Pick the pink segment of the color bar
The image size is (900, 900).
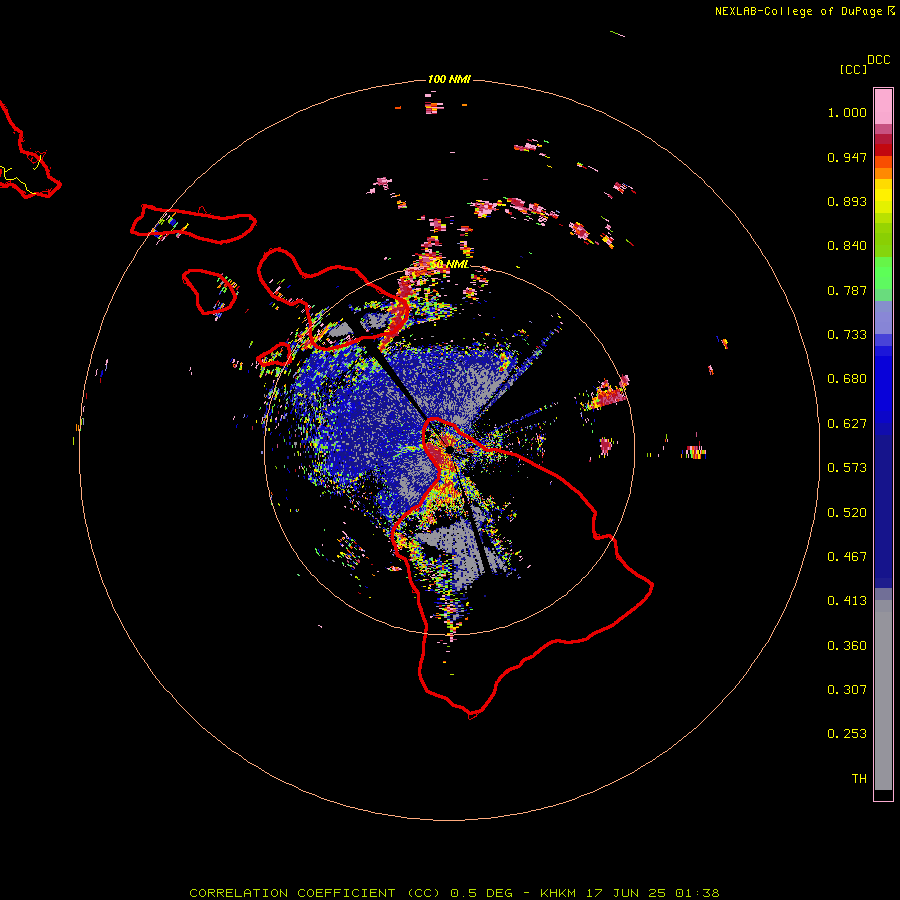click(883, 107)
